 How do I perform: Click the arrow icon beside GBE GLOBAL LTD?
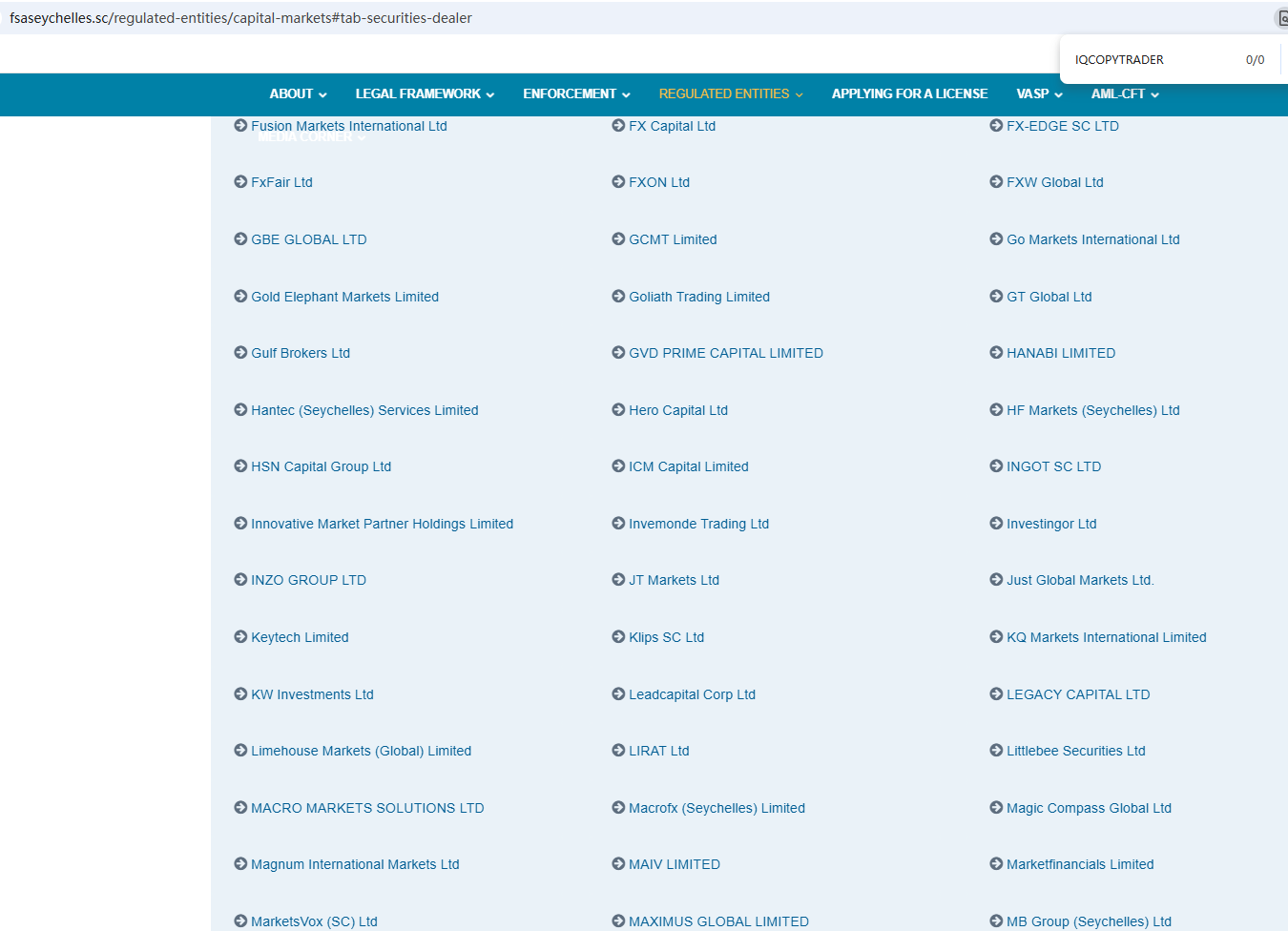[240, 239]
